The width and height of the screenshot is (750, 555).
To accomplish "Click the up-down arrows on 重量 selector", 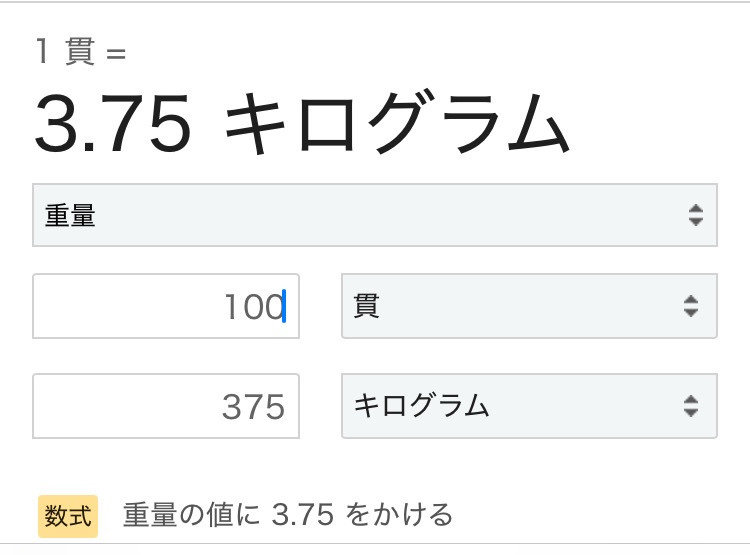I will coord(695,215).
